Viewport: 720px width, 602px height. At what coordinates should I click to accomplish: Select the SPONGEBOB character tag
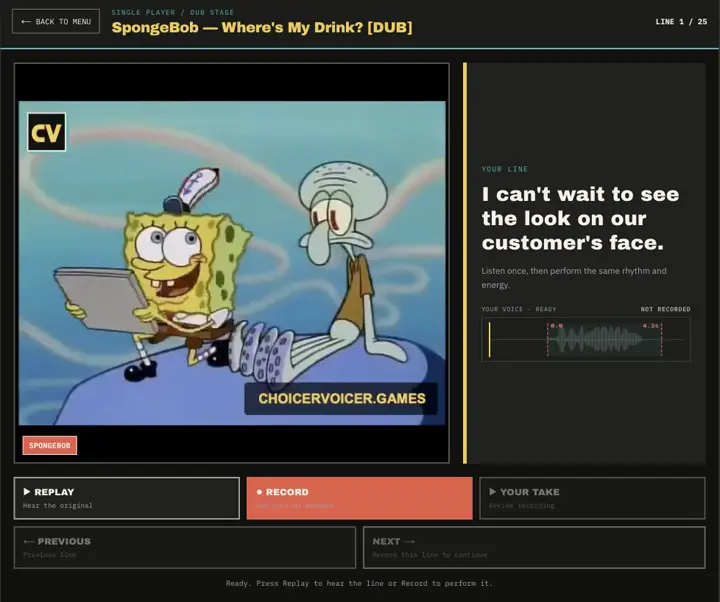(50, 445)
